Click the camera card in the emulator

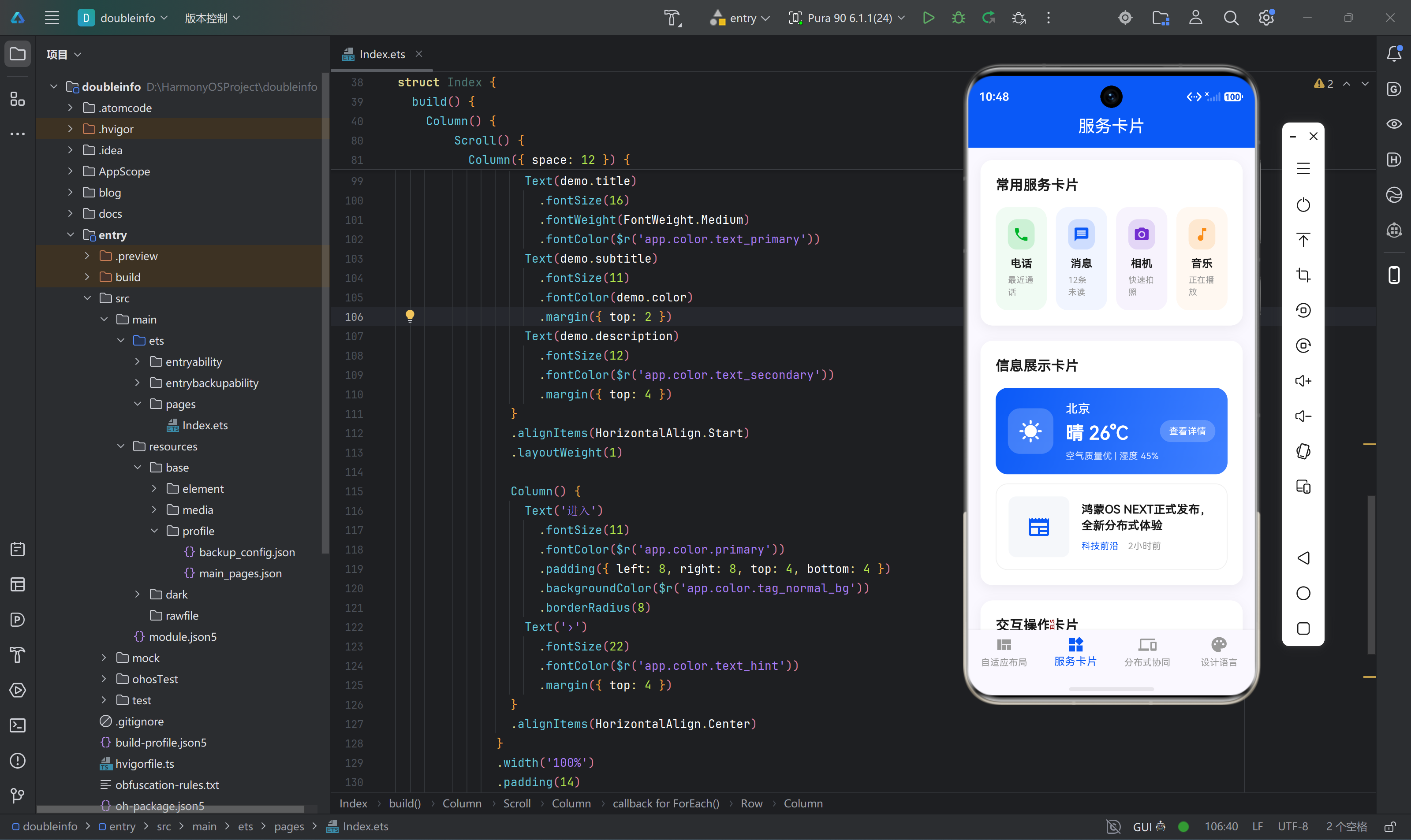pos(1142,258)
